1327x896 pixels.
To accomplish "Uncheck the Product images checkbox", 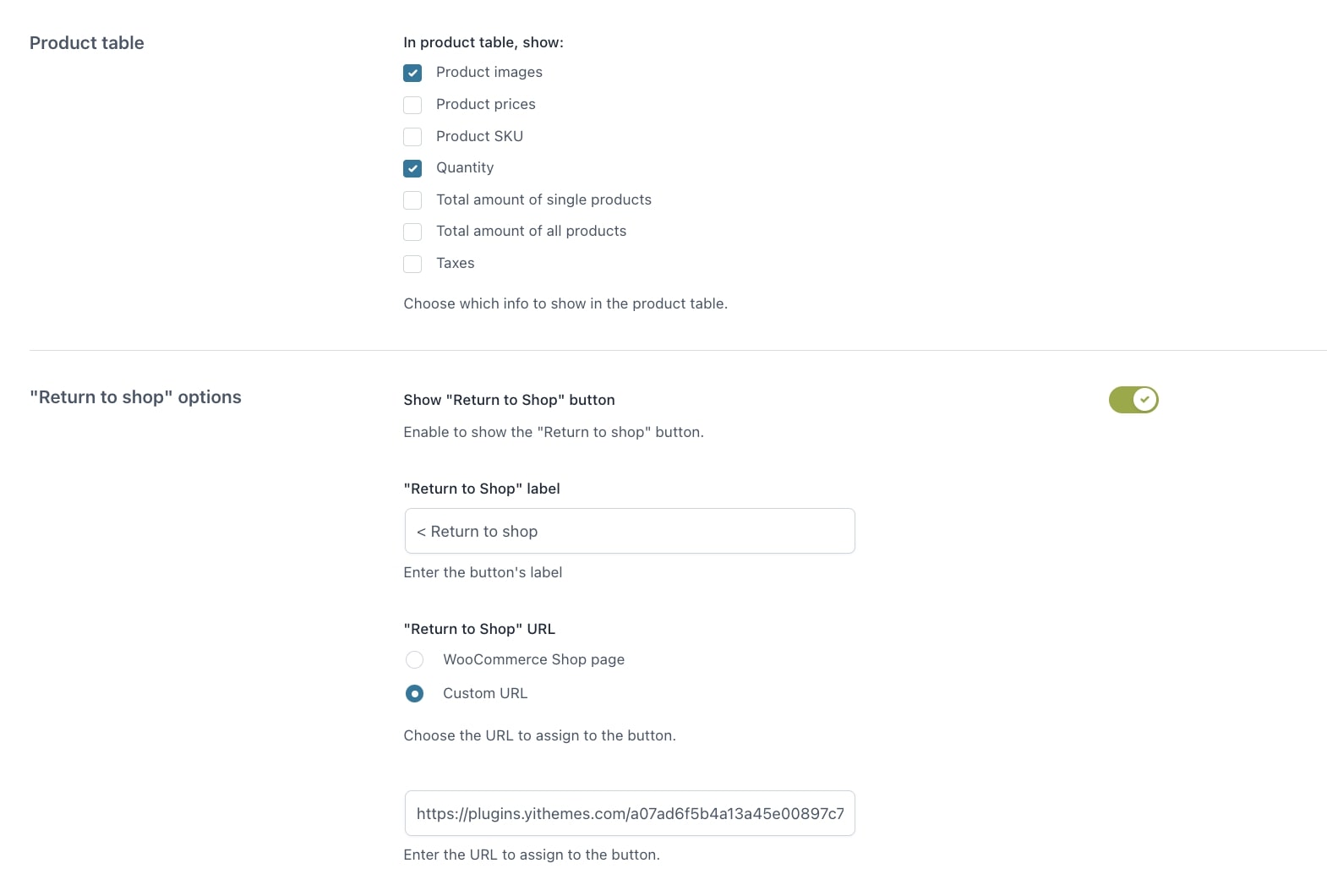I will (412, 73).
